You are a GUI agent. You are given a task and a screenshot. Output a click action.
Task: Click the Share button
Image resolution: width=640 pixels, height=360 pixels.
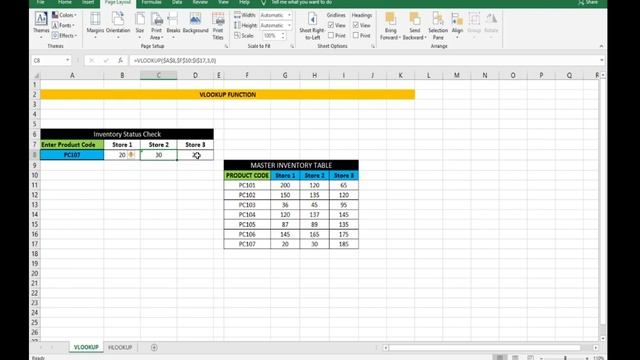click(588, 2)
